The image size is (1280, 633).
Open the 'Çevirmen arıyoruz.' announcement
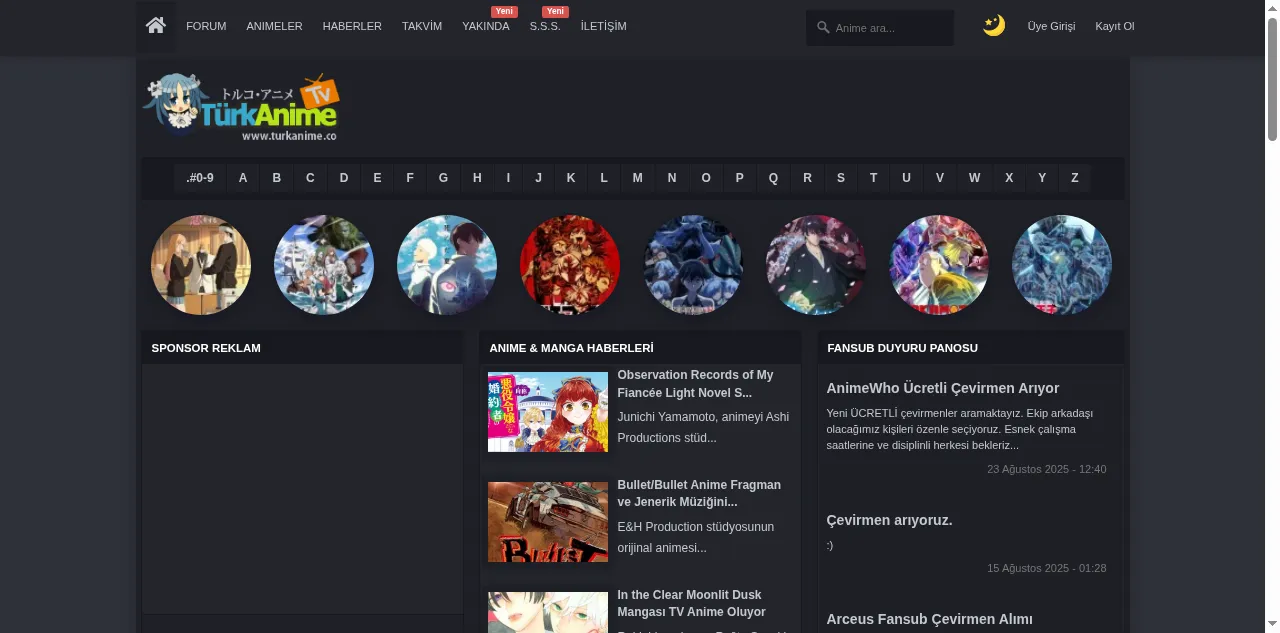click(x=889, y=520)
